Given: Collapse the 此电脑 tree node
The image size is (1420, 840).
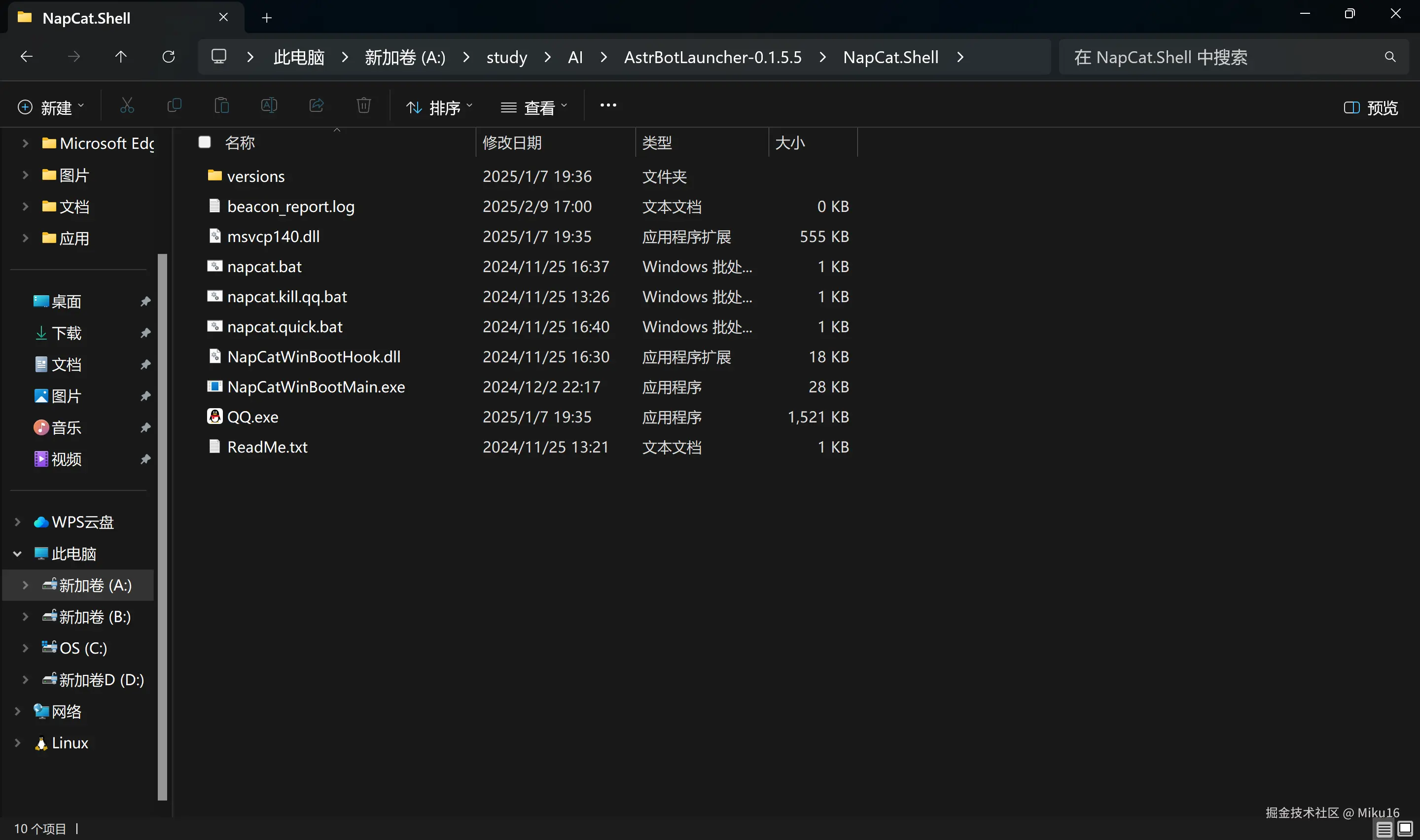Looking at the screenshot, I should coord(18,554).
